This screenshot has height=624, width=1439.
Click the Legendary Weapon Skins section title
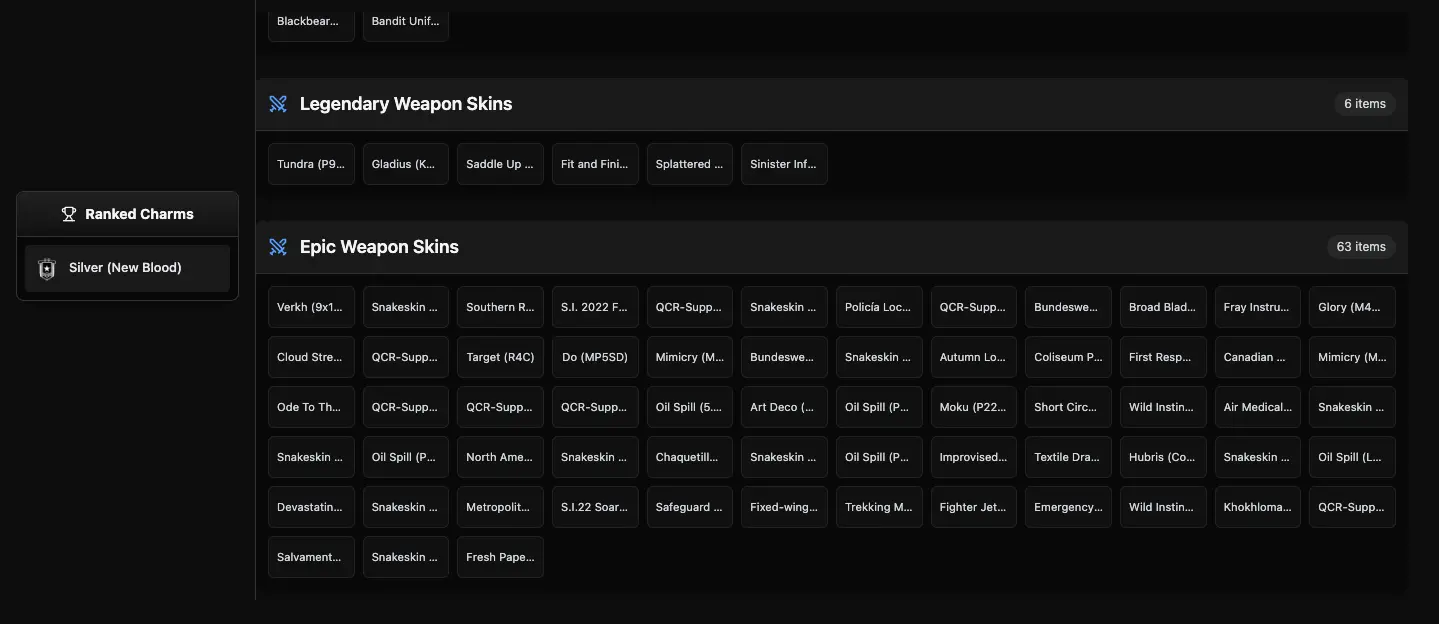tap(406, 104)
